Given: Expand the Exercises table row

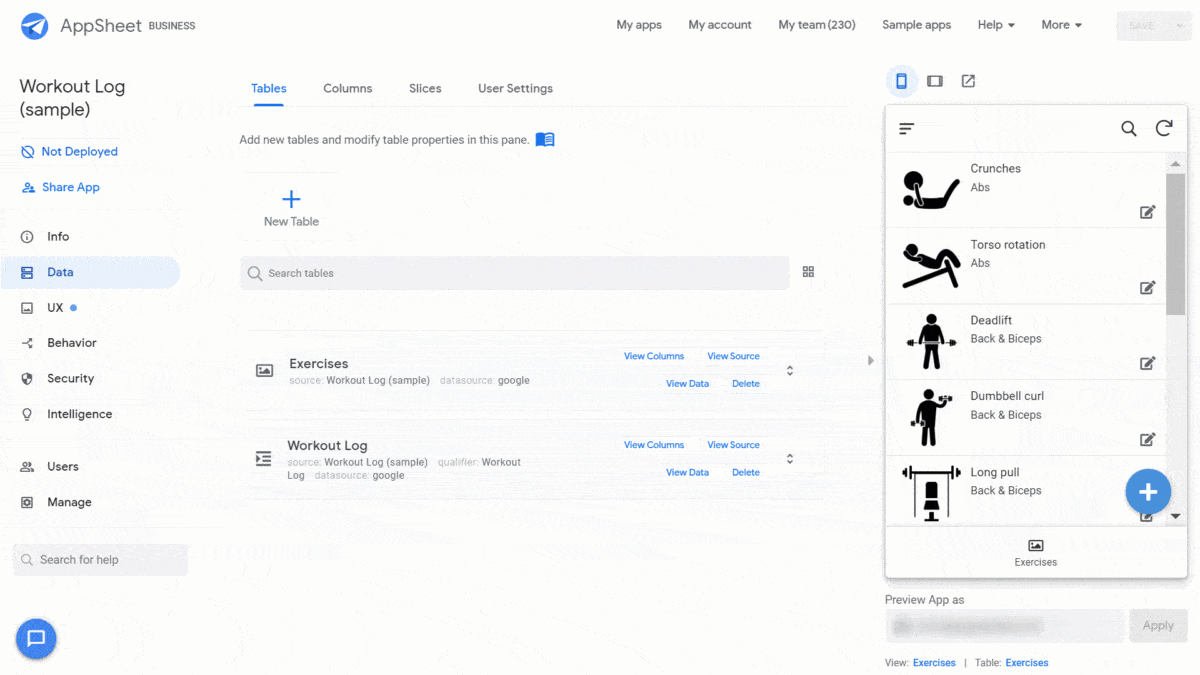Looking at the screenshot, I should 790,370.
